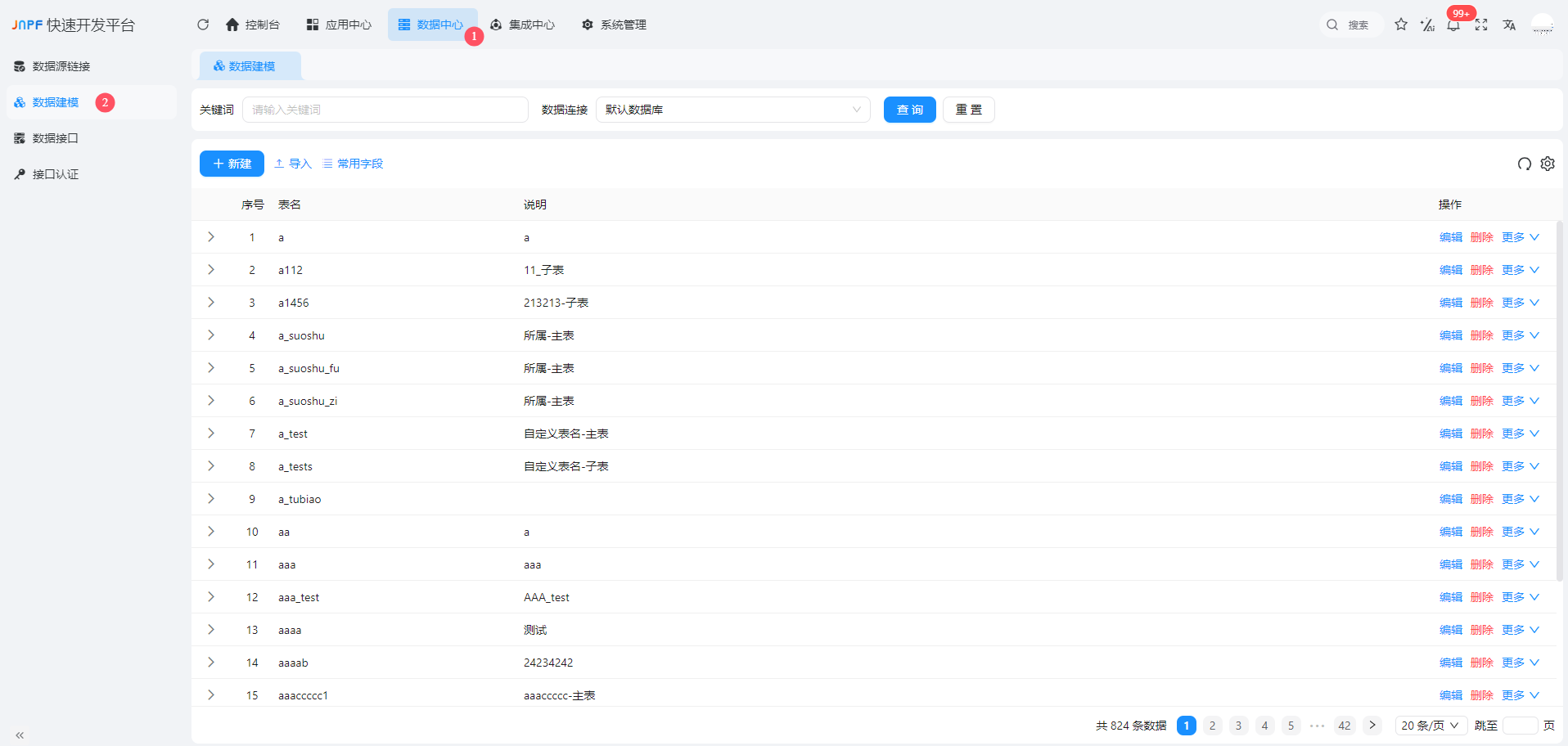Refresh the table list icon

point(1524,164)
